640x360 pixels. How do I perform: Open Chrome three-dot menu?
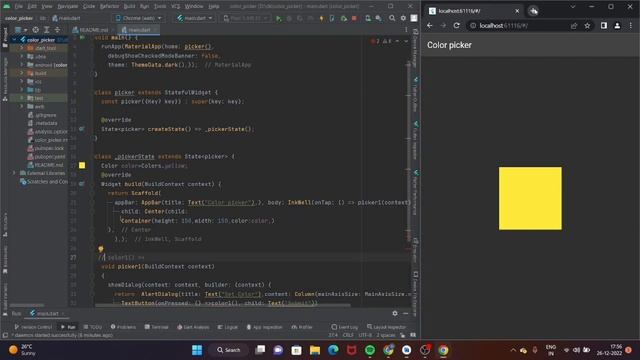pyautogui.click(x=631, y=26)
